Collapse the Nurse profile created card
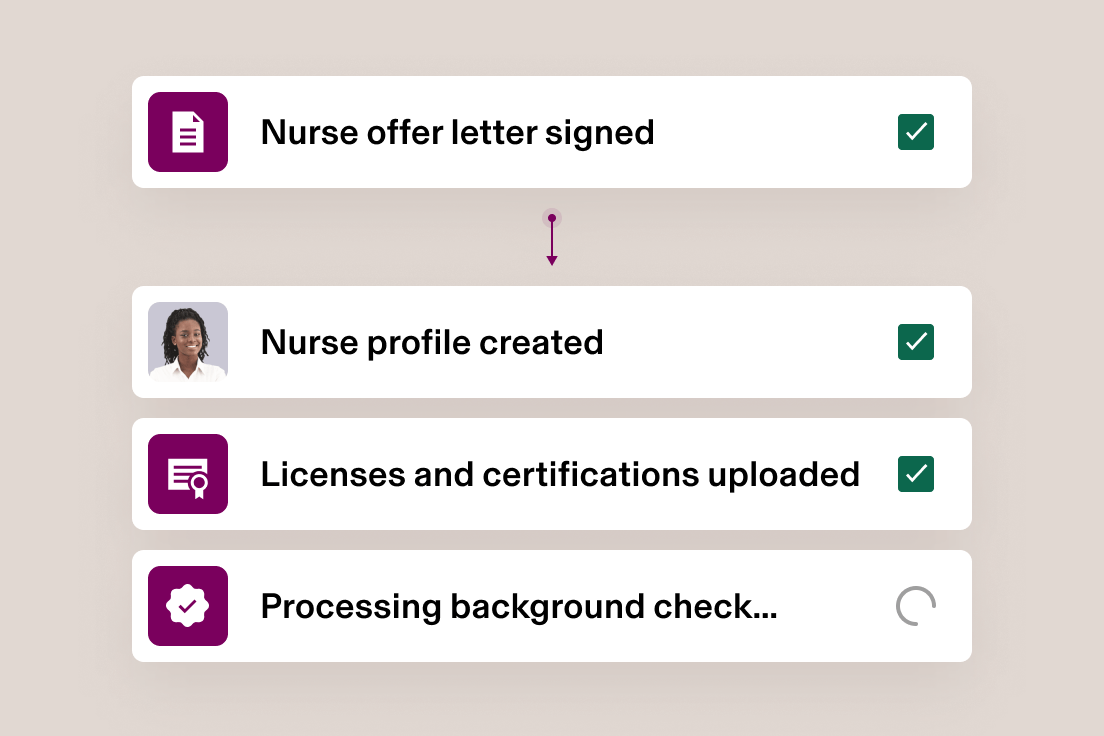 [x=552, y=342]
